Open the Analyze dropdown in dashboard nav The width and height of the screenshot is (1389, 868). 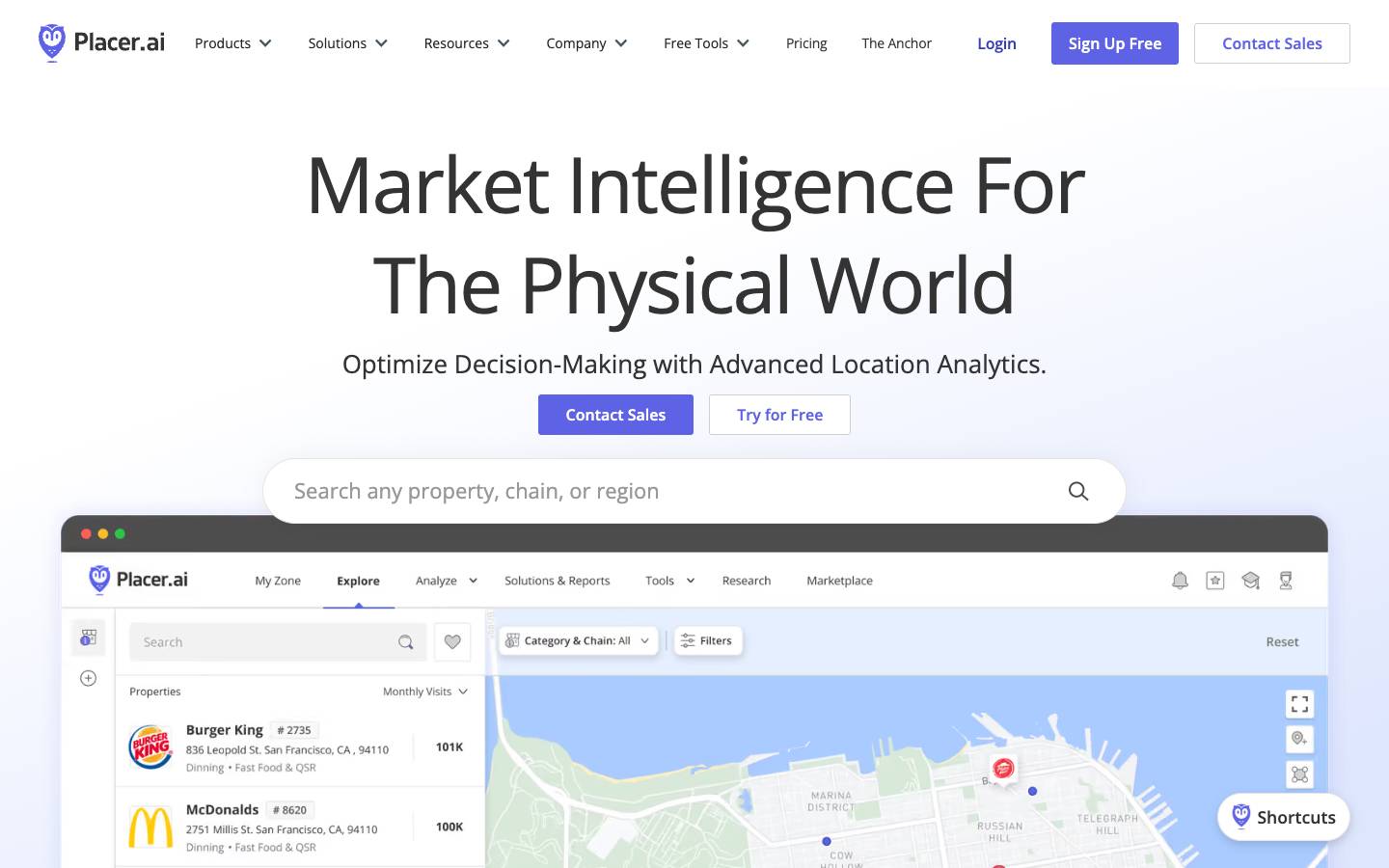click(447, 581)
